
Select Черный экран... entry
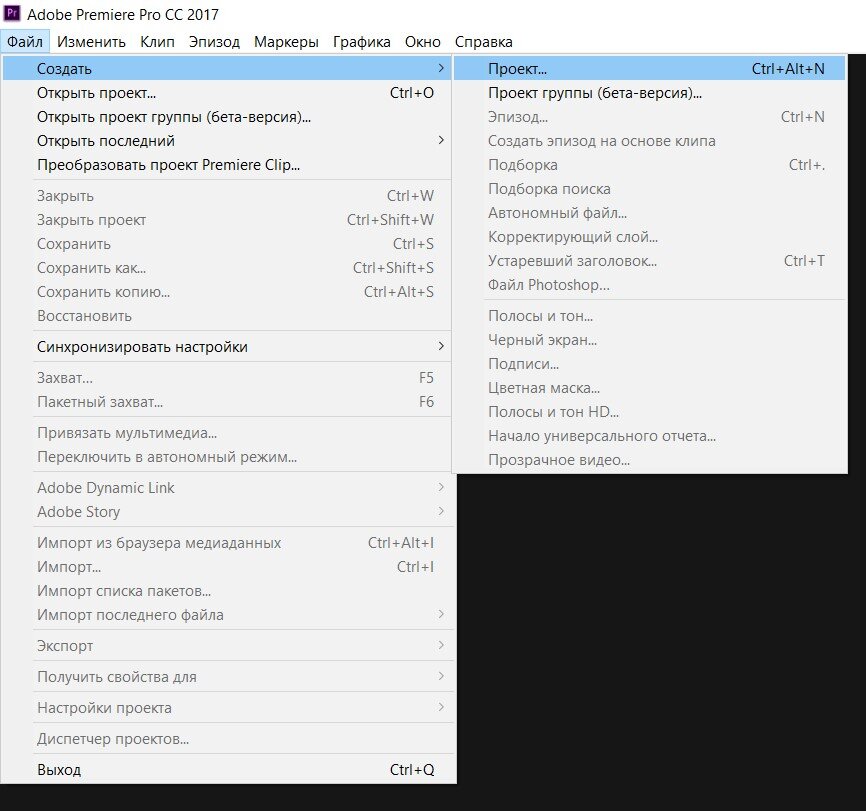650,340
